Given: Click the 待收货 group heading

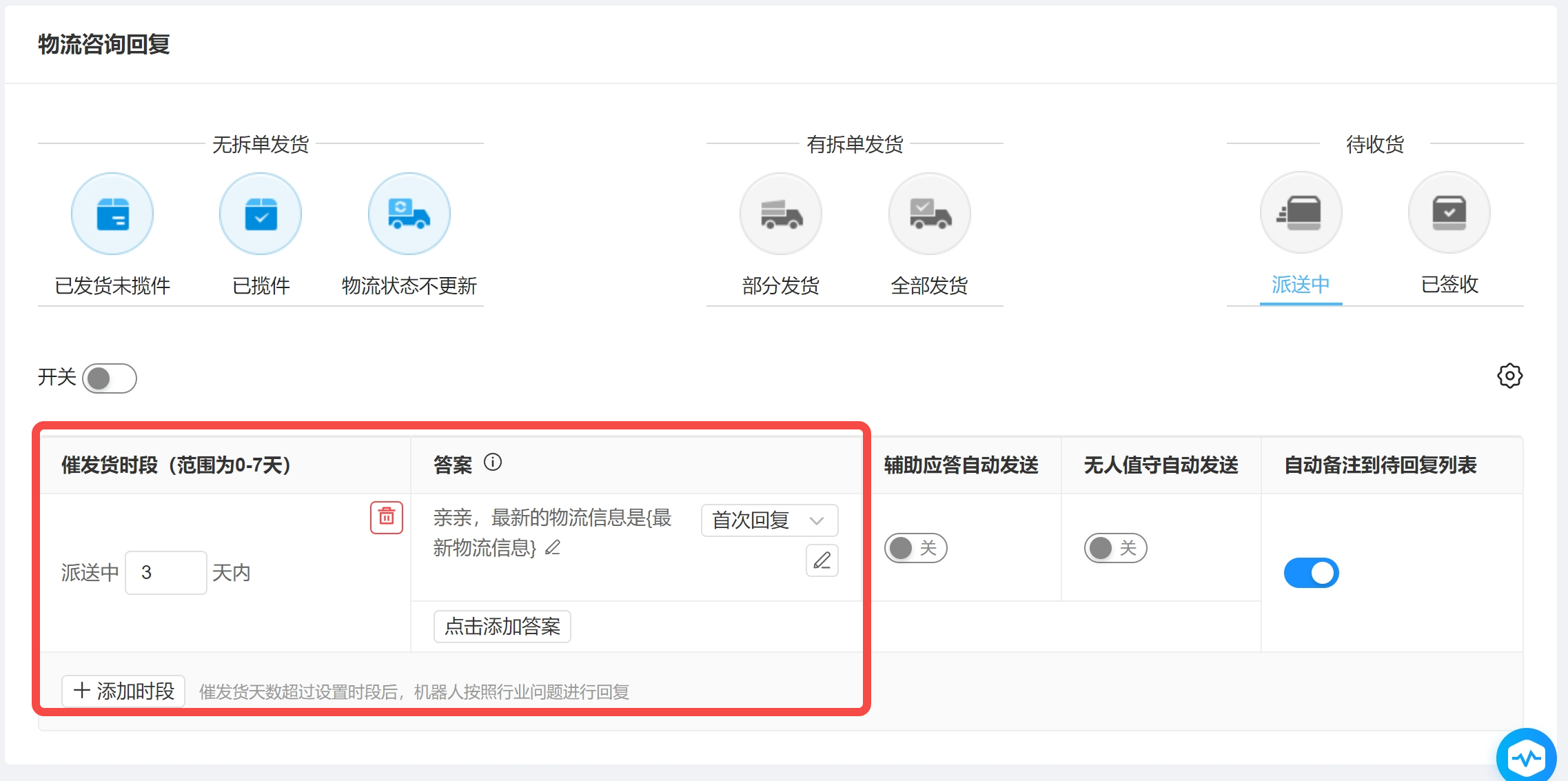Looking at the screenshot, I should point(1375,144).
